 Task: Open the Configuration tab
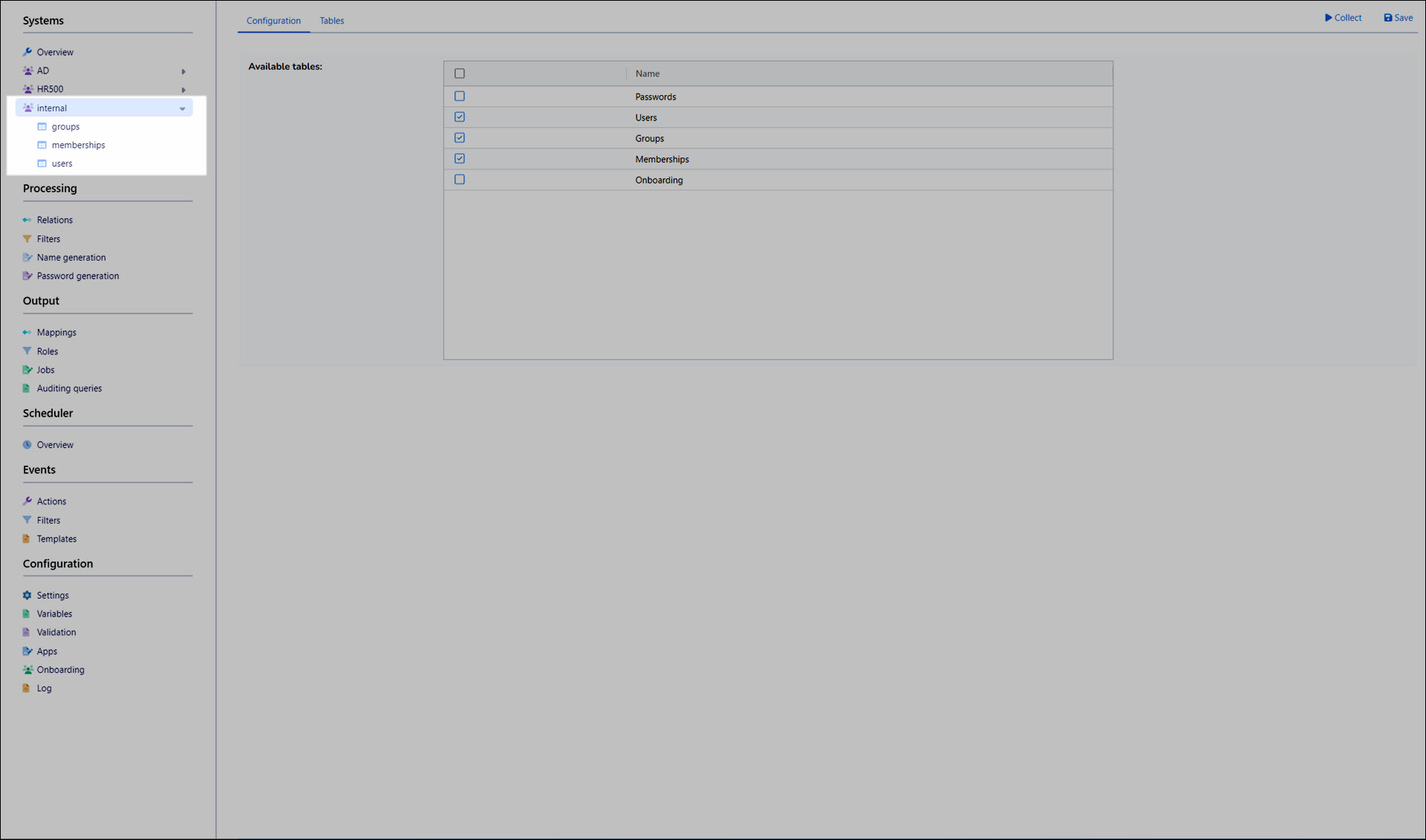coord(273,21)
